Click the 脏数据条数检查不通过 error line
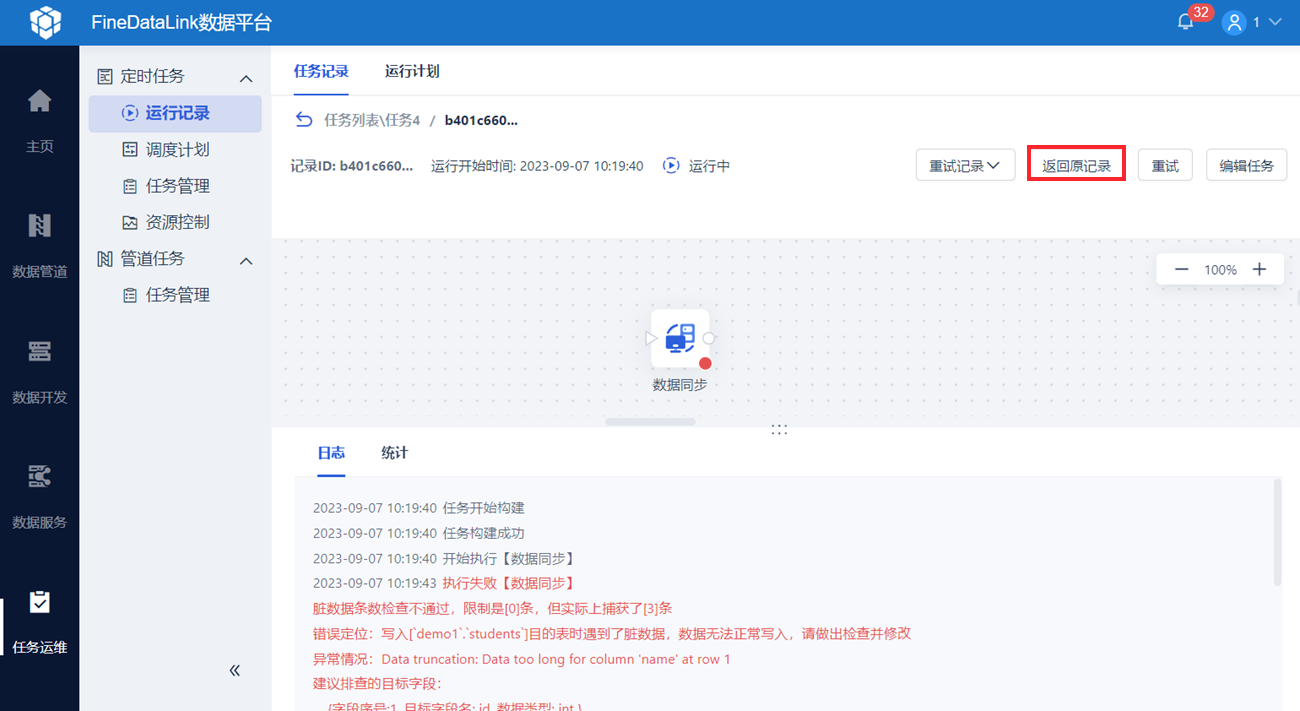The image size is (1300, 711). 492,608
